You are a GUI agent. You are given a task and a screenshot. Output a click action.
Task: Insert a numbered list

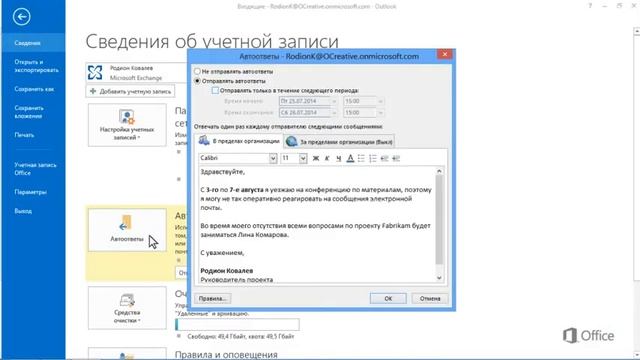pos(373,158)
